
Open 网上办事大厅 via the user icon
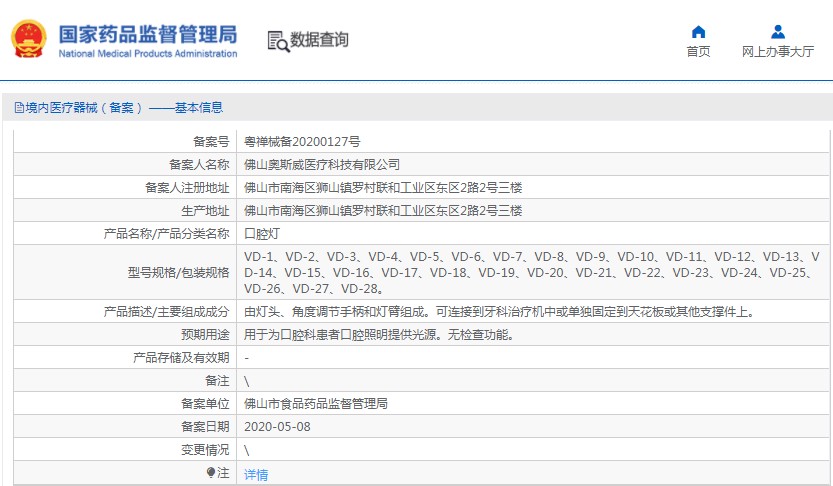coord(778,32)
